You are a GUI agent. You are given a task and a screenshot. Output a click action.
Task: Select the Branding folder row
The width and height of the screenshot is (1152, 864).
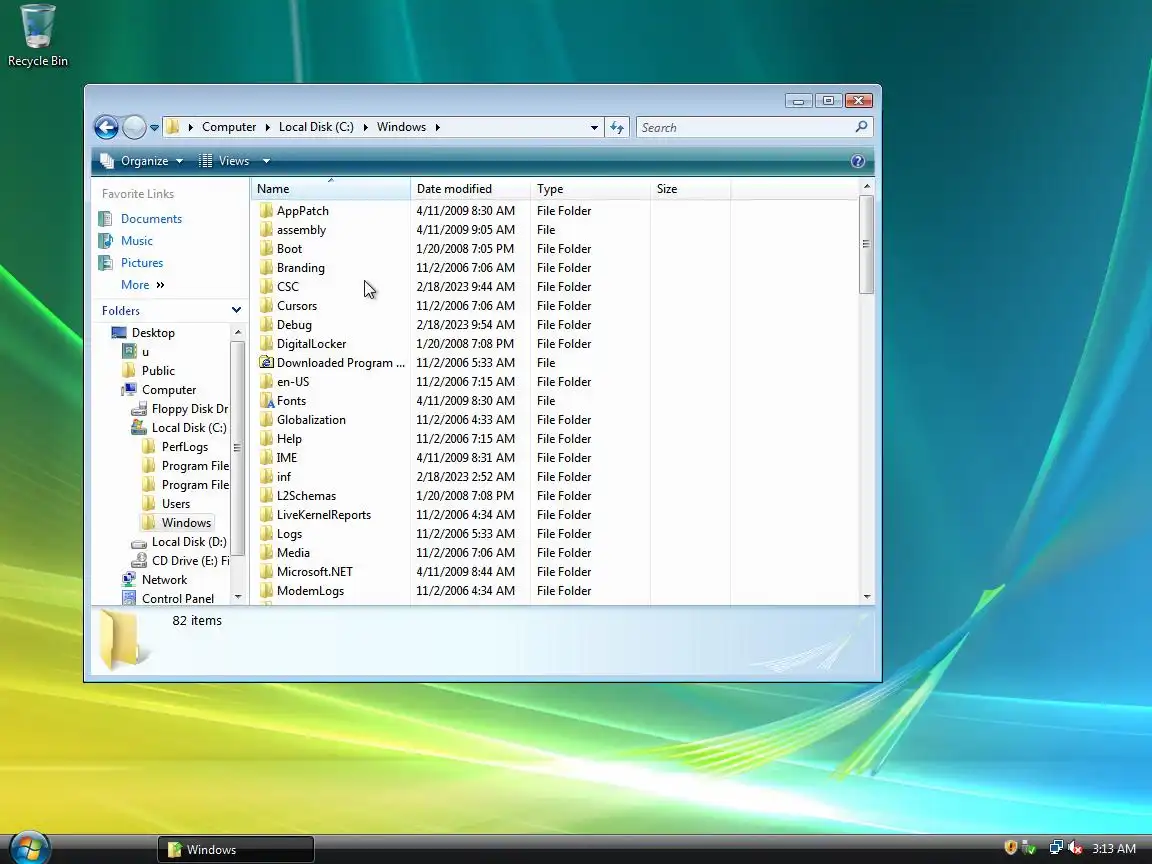pos(492,268)
